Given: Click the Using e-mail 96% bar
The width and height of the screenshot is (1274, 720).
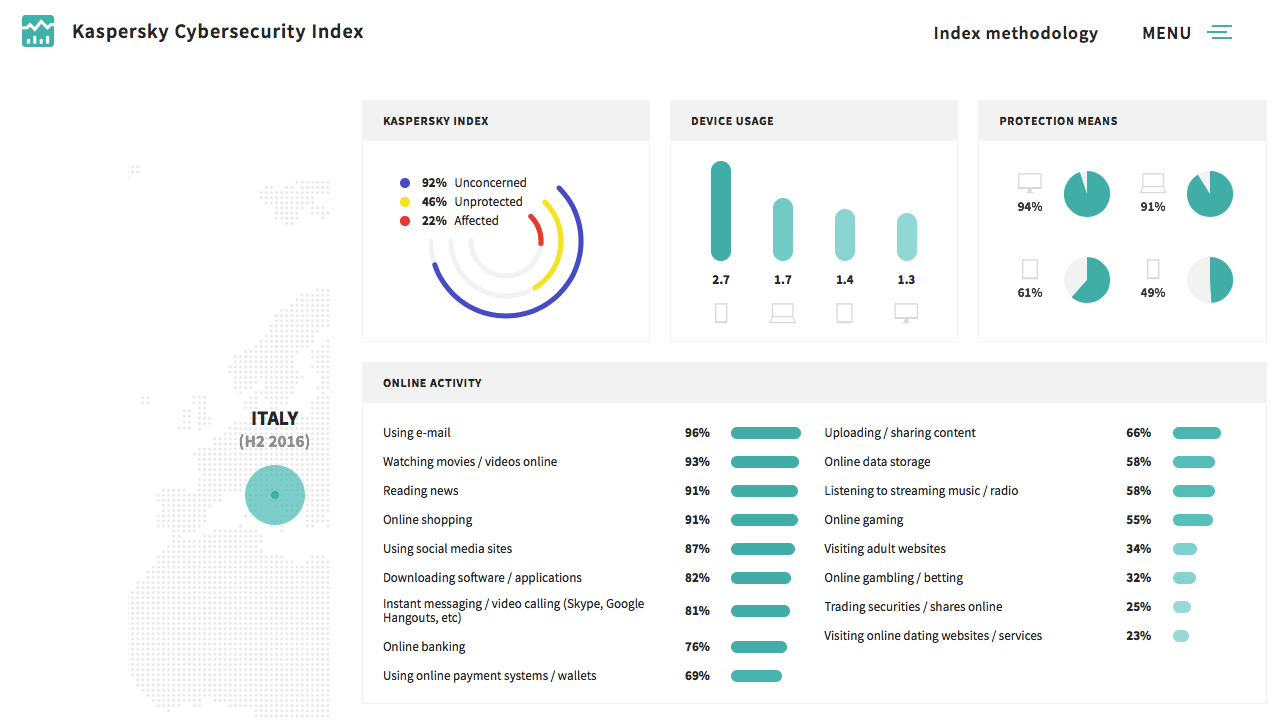Looking at the screenshot, I should click(x=766, y=433).
